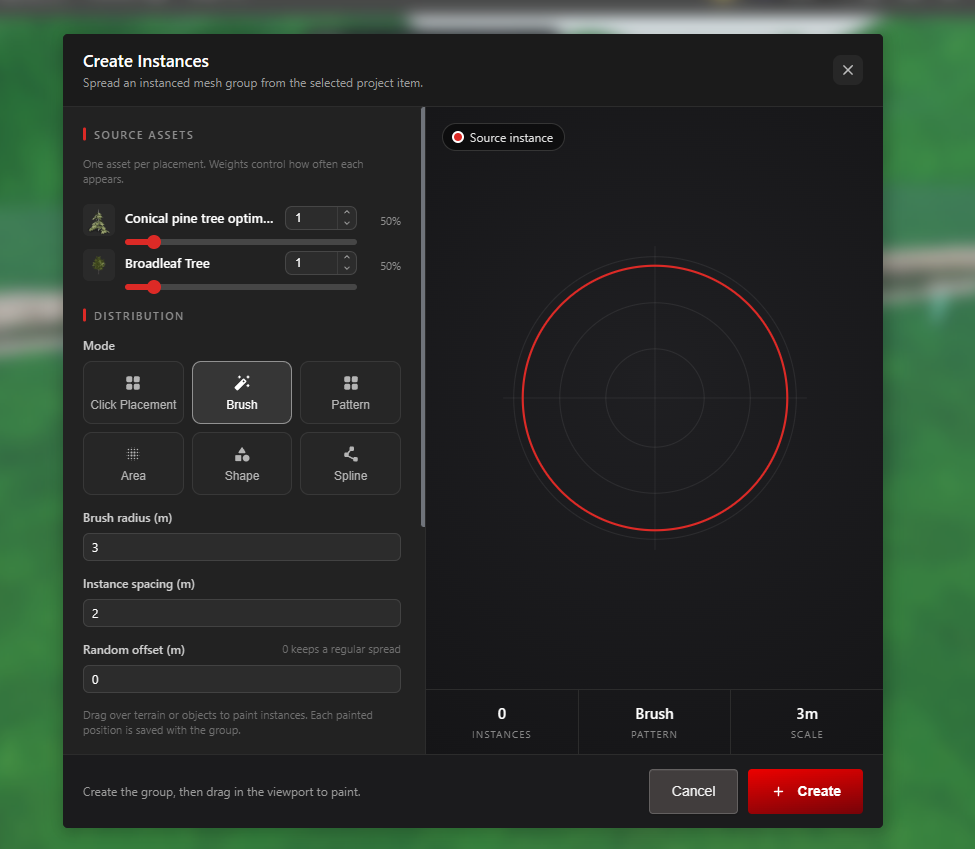Click the "DISTRIBUTION" section heading
Image resolution: width=975 pixels, height=849 pixels.
(x=139, y=316)
